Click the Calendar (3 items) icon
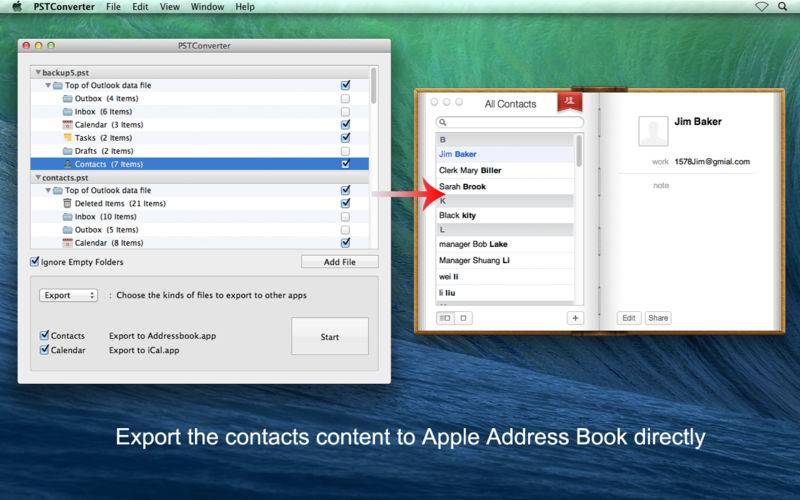The height and width of the screenshot is (500, 800). pyautogui.click(x=67, y=124)
